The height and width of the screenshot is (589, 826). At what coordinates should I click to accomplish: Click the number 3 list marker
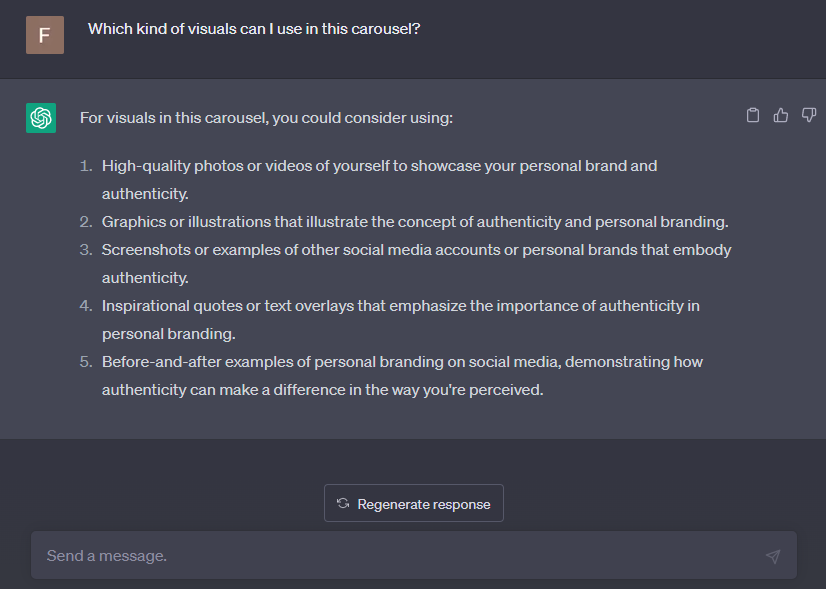86,250
